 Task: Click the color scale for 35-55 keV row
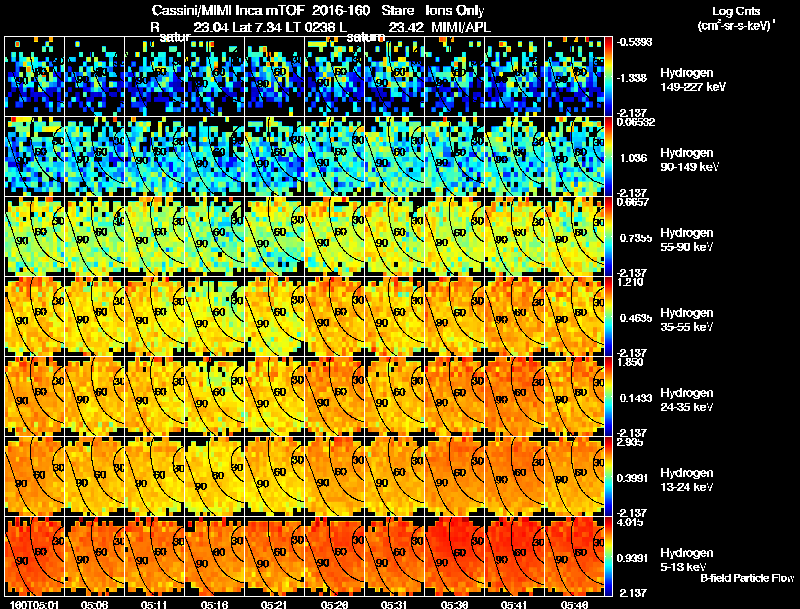click(608, 316)
